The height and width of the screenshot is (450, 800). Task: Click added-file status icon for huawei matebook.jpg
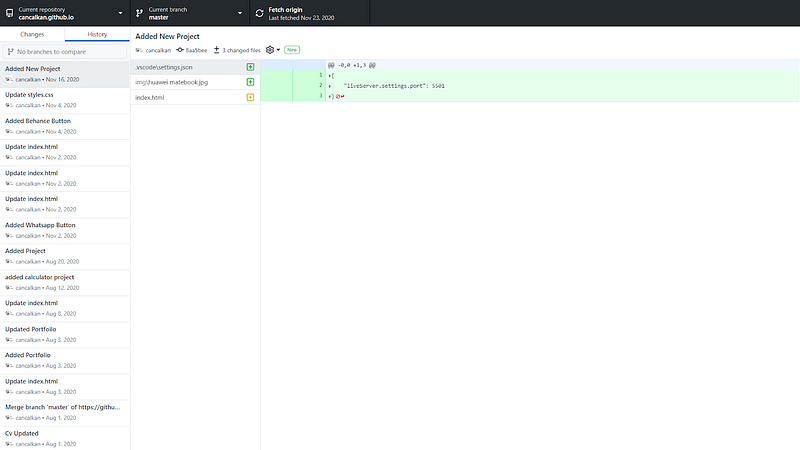(250, 82)
